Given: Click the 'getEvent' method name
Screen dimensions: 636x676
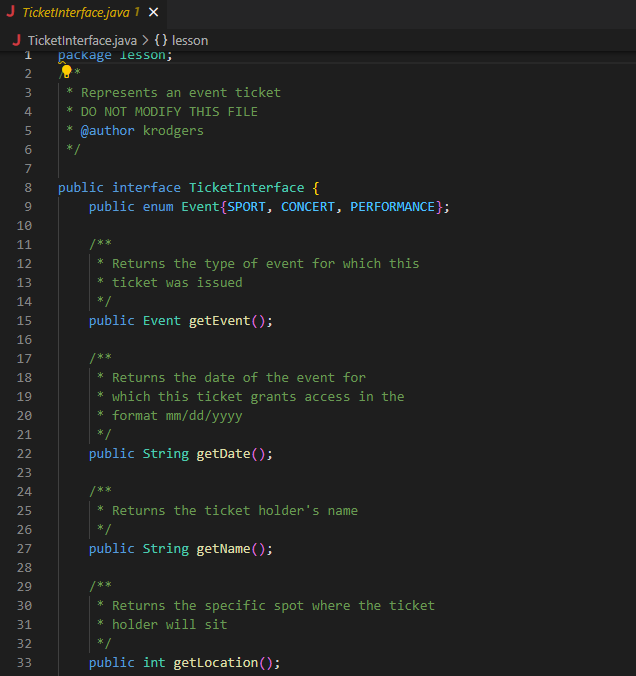Looking at the screenshot, I should (219, 321).
